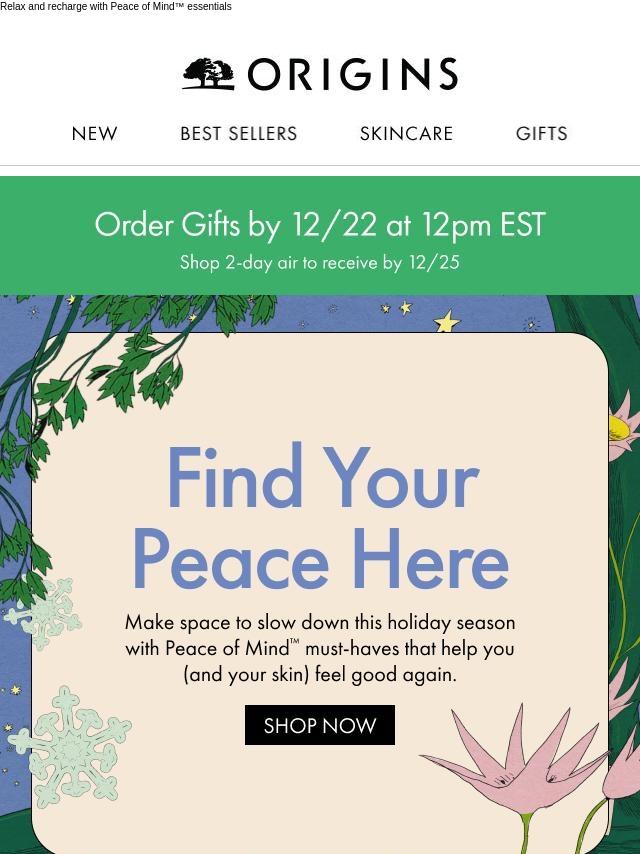640x854 pixels.
Task: Click the Peace of Mind description paragraph
Action: point(320,648)
